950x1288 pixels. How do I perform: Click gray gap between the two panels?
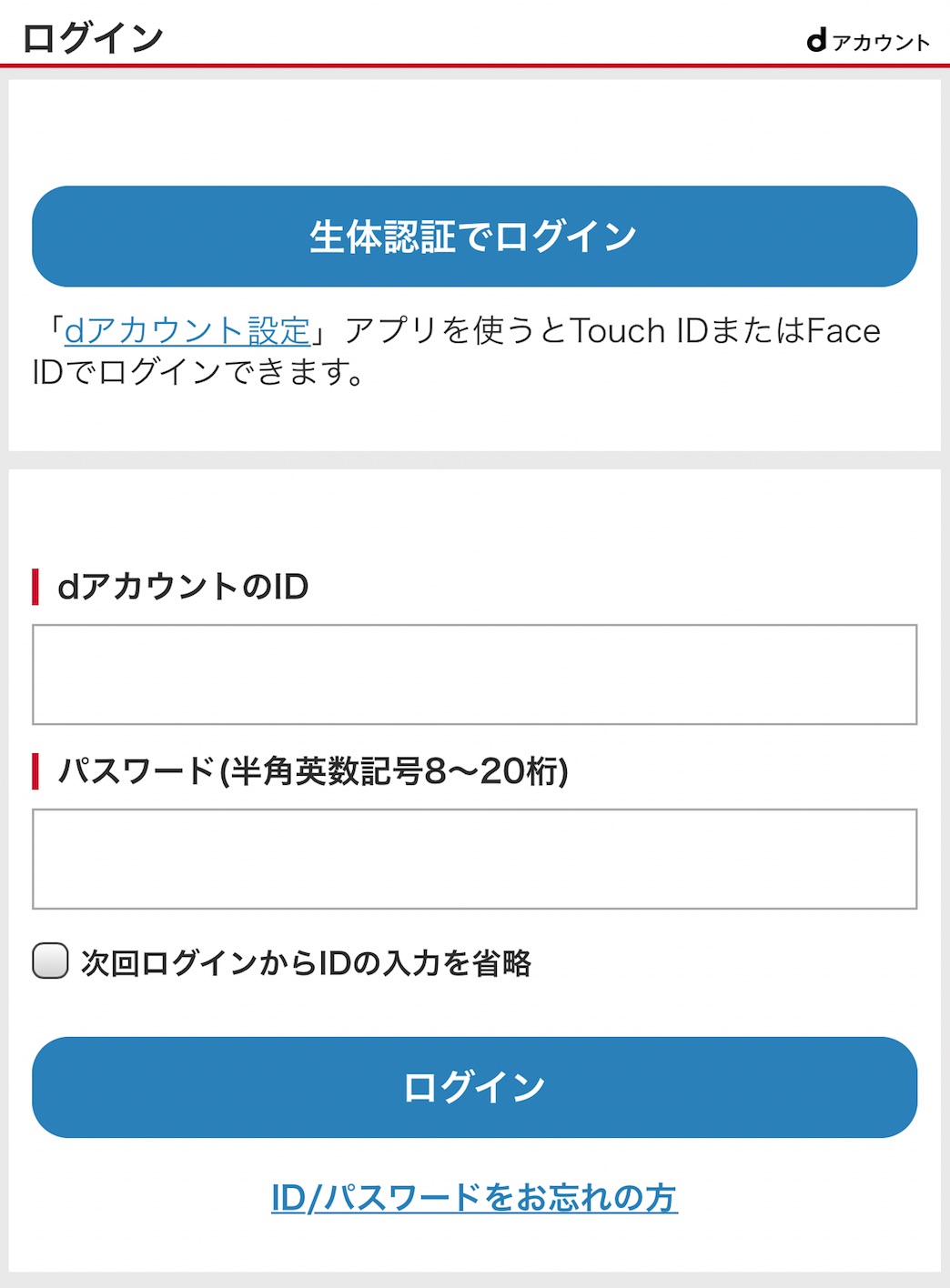(475, 460)
